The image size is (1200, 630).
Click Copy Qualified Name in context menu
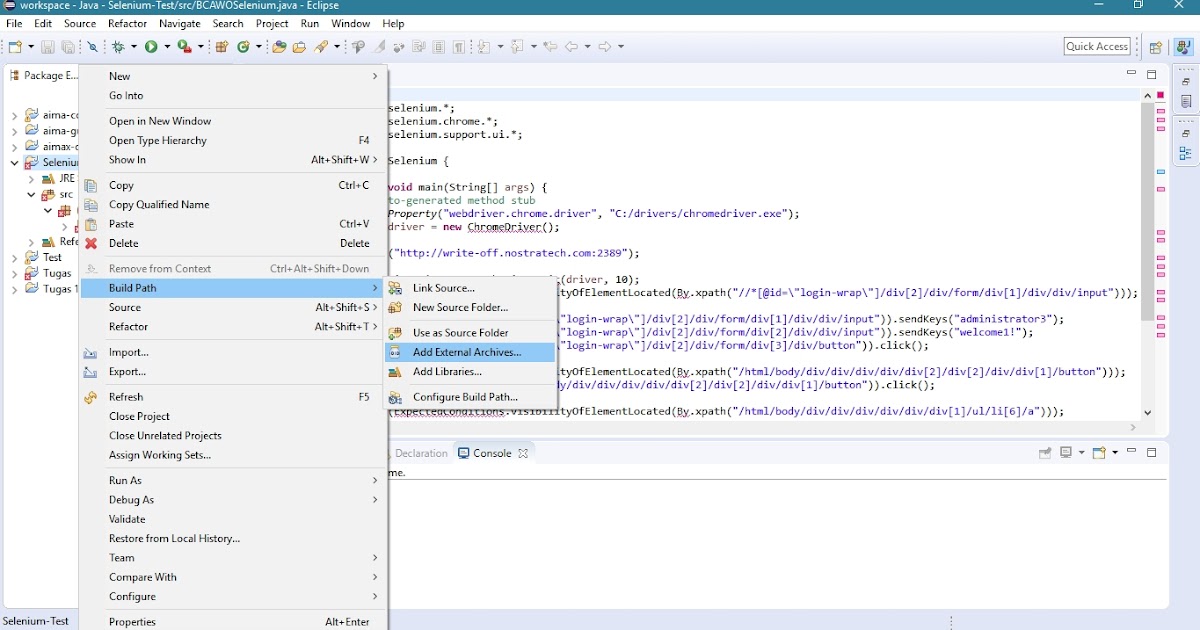click(232, 205)
